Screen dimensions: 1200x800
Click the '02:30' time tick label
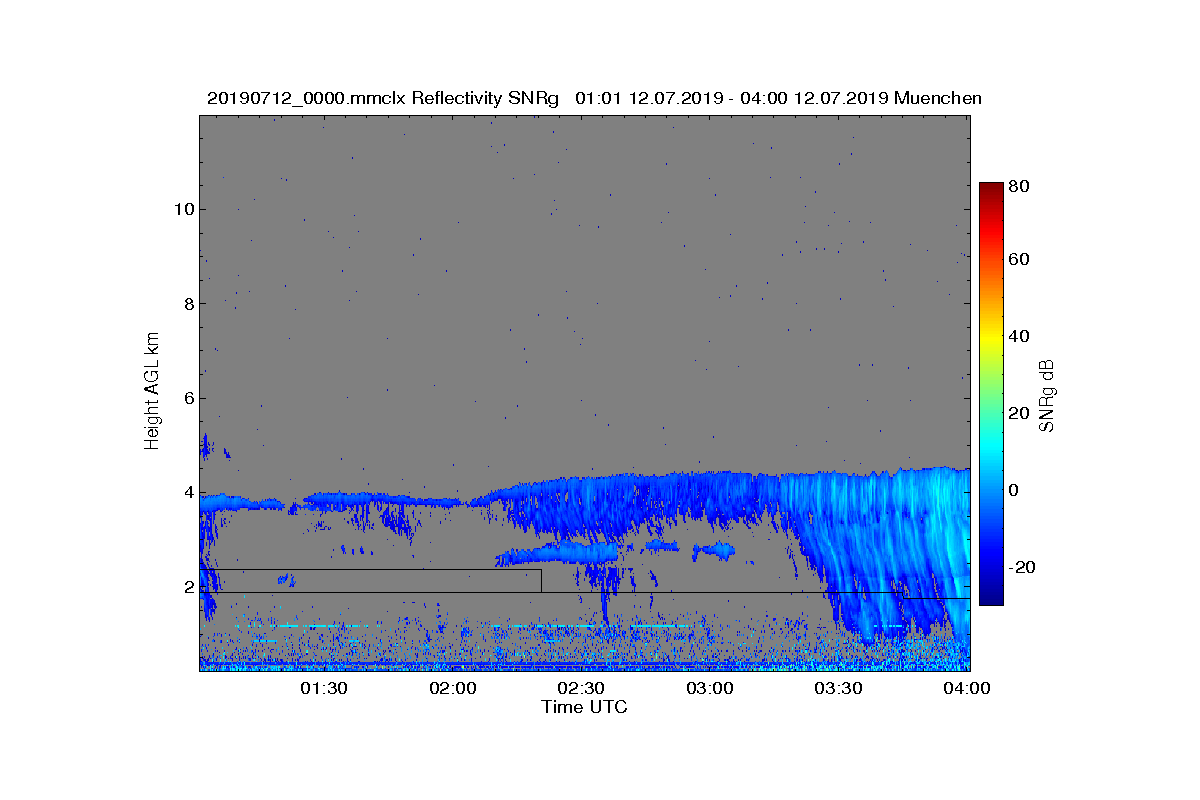coord(582,688)
